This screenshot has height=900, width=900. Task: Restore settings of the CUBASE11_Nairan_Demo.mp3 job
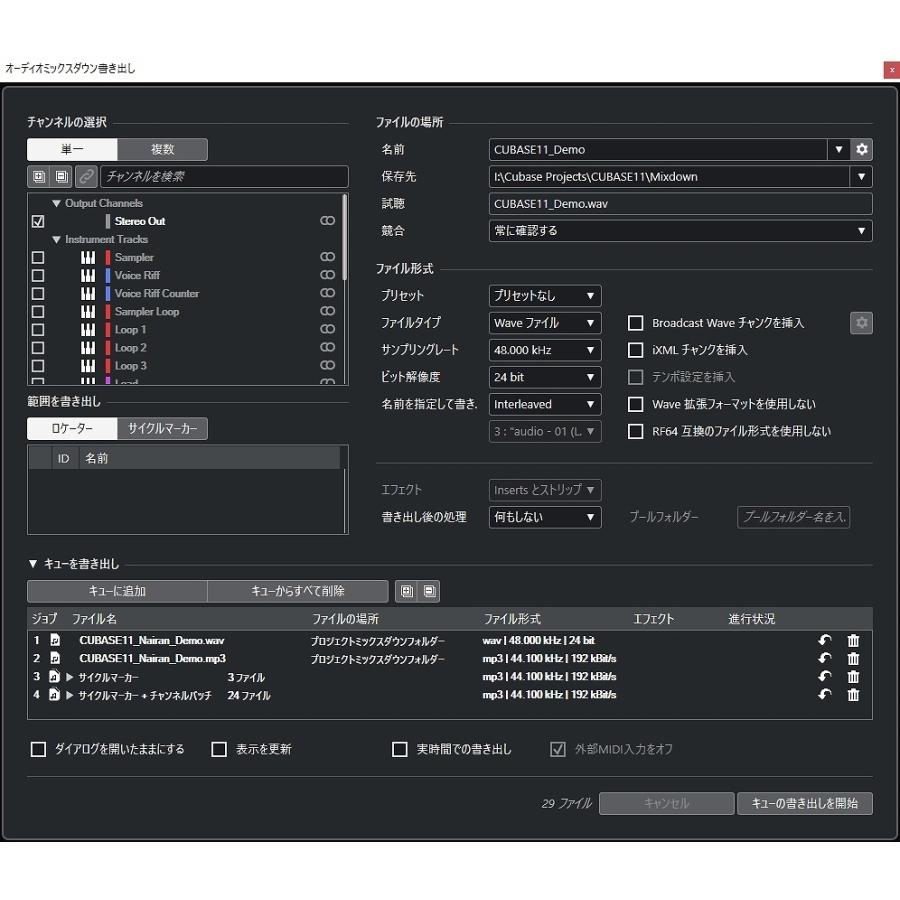[825, 659]
